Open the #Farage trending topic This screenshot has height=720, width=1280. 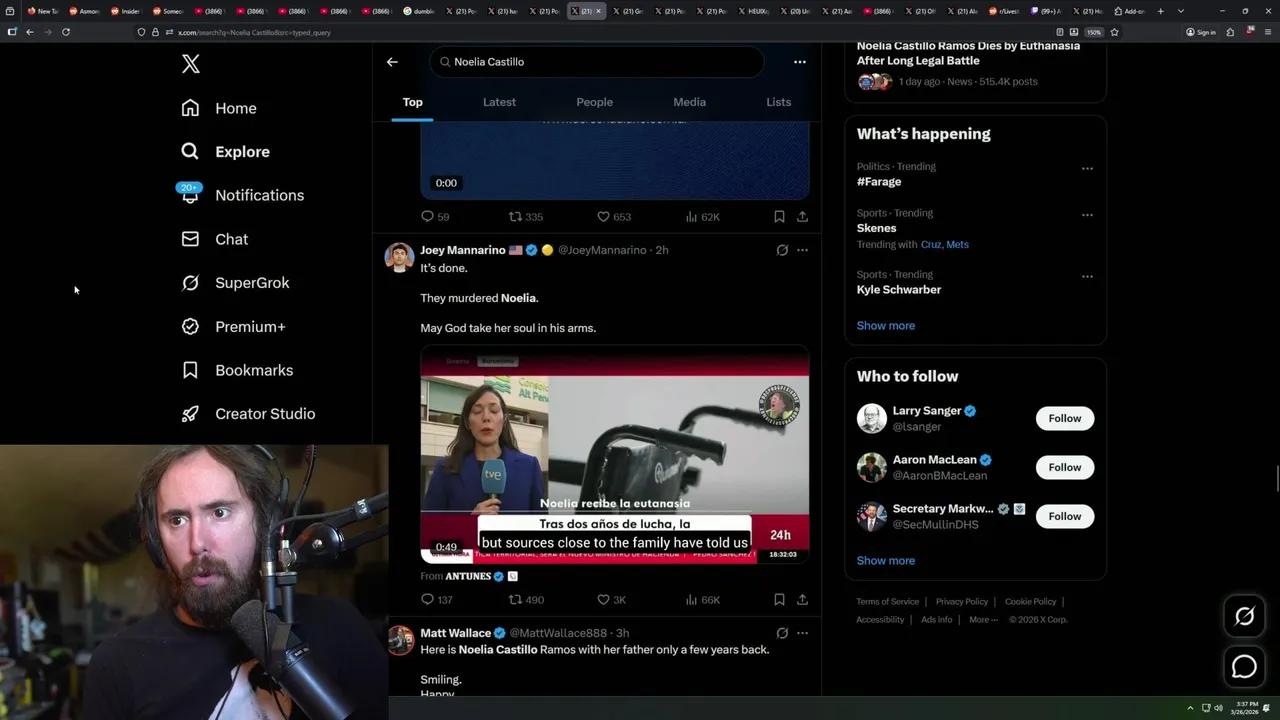point(879,182)
